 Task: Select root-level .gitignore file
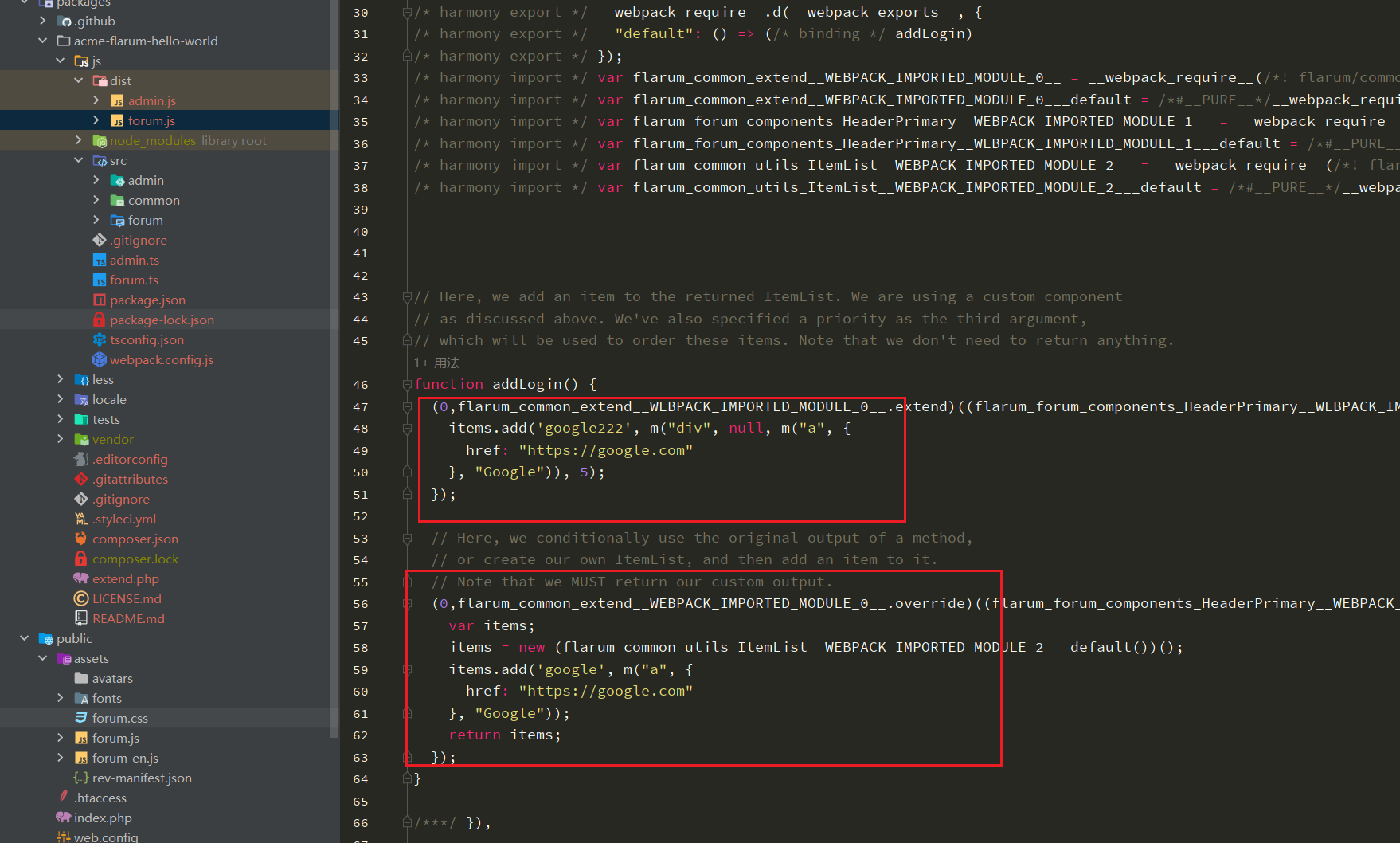pos(121,499)
